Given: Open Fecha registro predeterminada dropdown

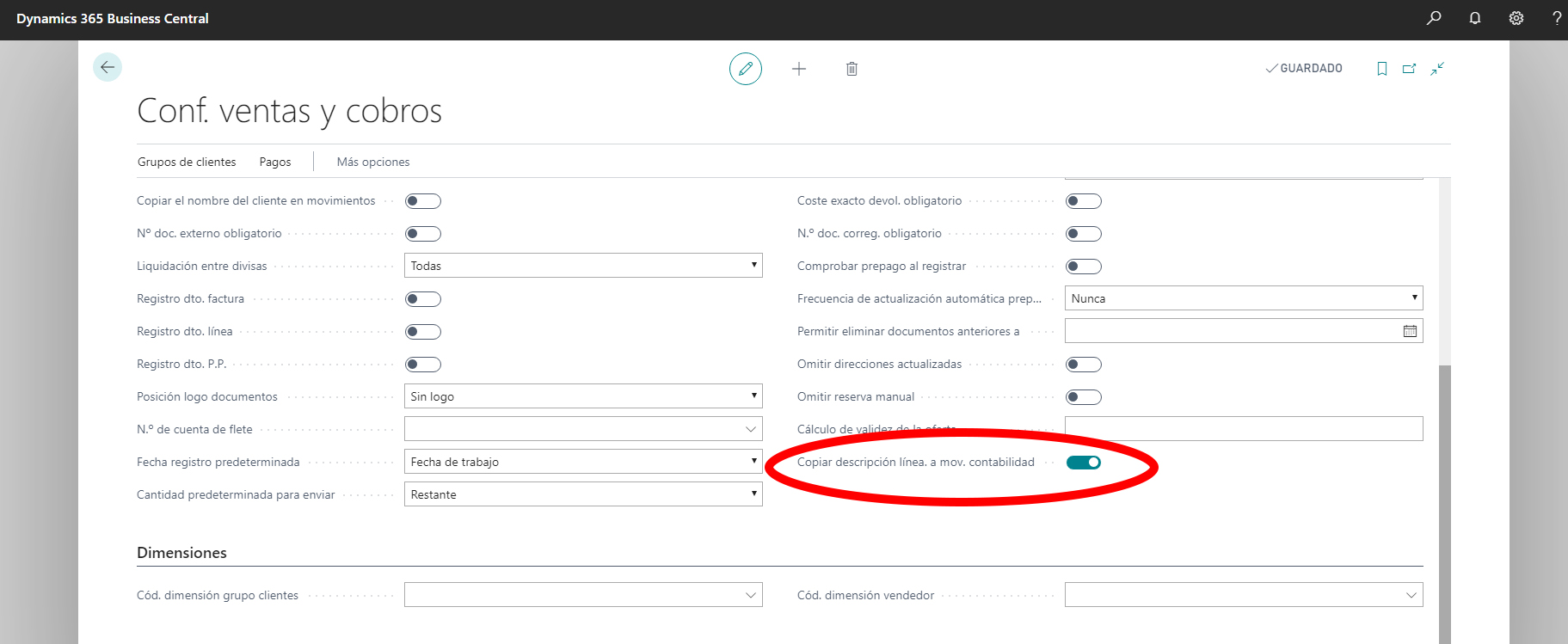Looking at the screenshot, I should [583, 462].
